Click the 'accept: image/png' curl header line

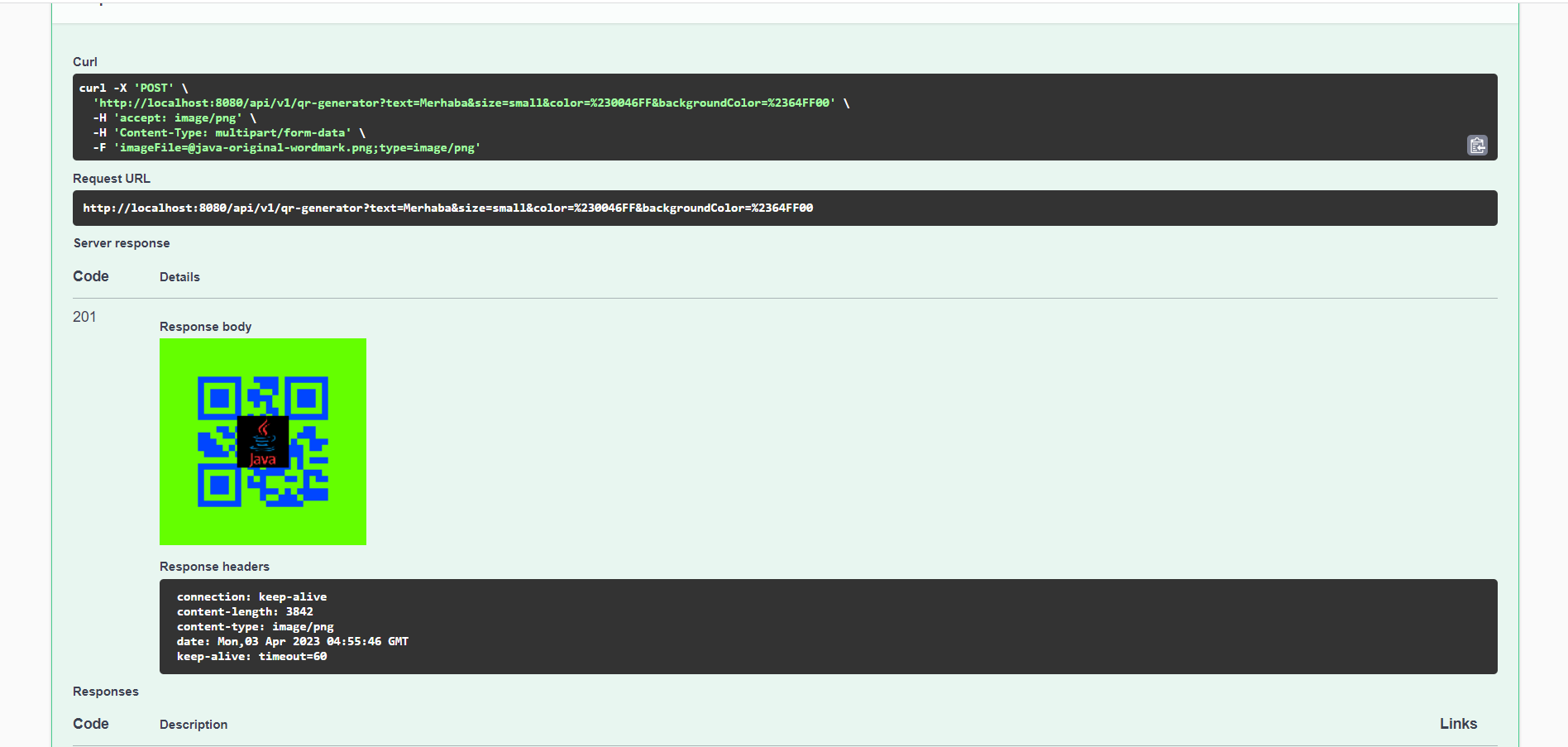pos(174,118)
